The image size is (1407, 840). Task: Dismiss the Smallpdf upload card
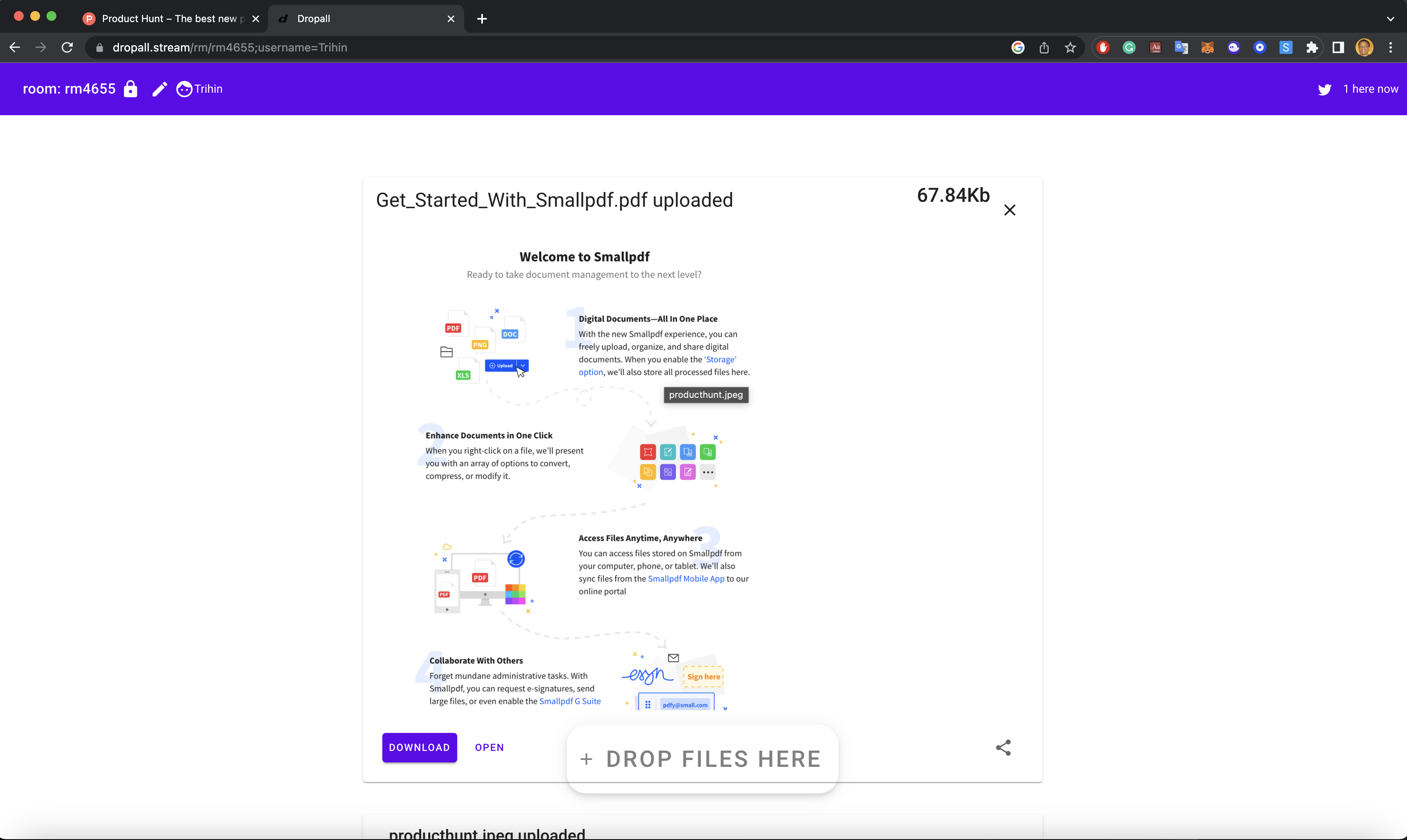[x=1009, y=210]
